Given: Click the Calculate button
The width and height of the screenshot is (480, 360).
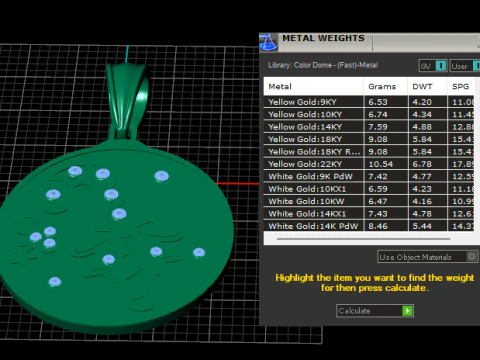Looking at the screenshot, I should 375,311.
